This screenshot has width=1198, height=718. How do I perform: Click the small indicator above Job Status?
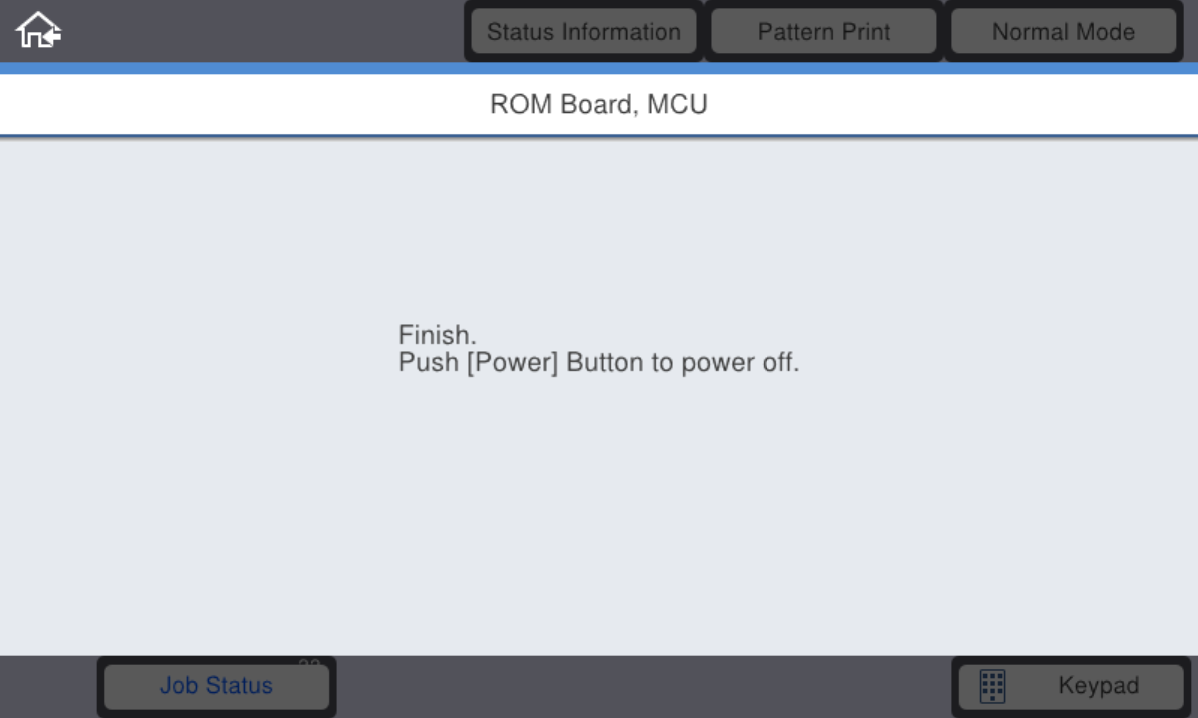309,662
